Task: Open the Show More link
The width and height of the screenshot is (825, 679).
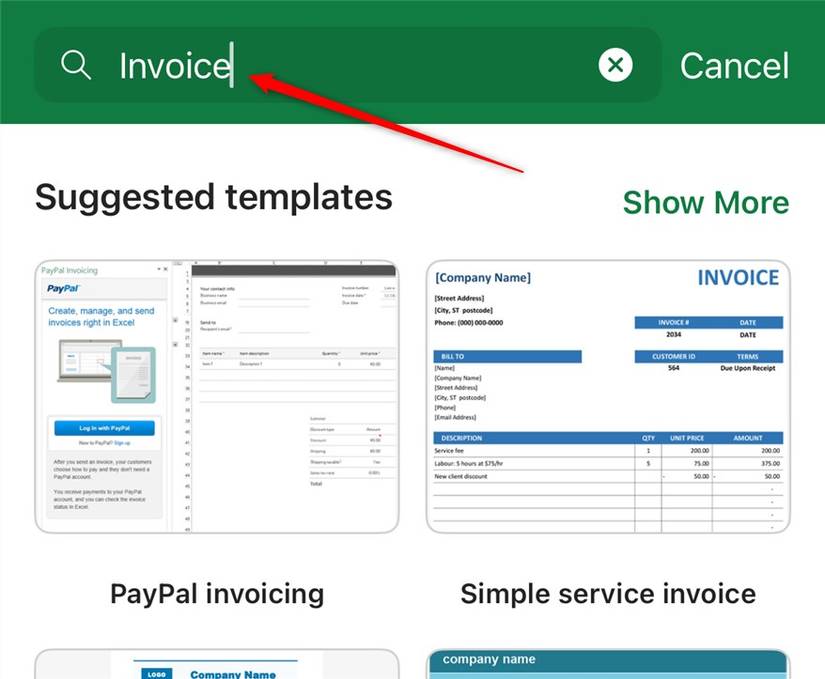Action: click(x=705, y=203)
